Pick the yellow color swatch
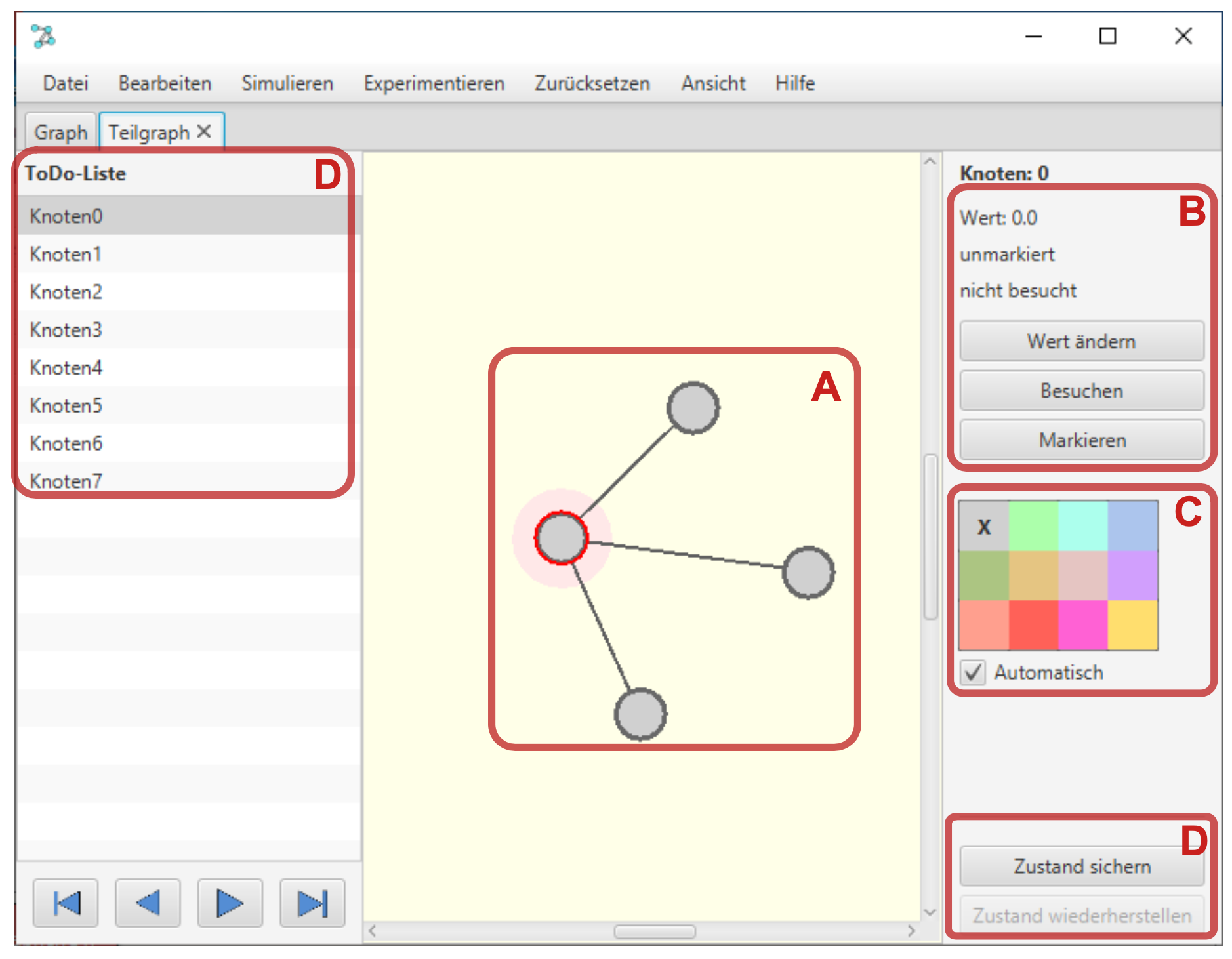The width and height of the screenshot is (1232, 959). tap(1133, 625)
